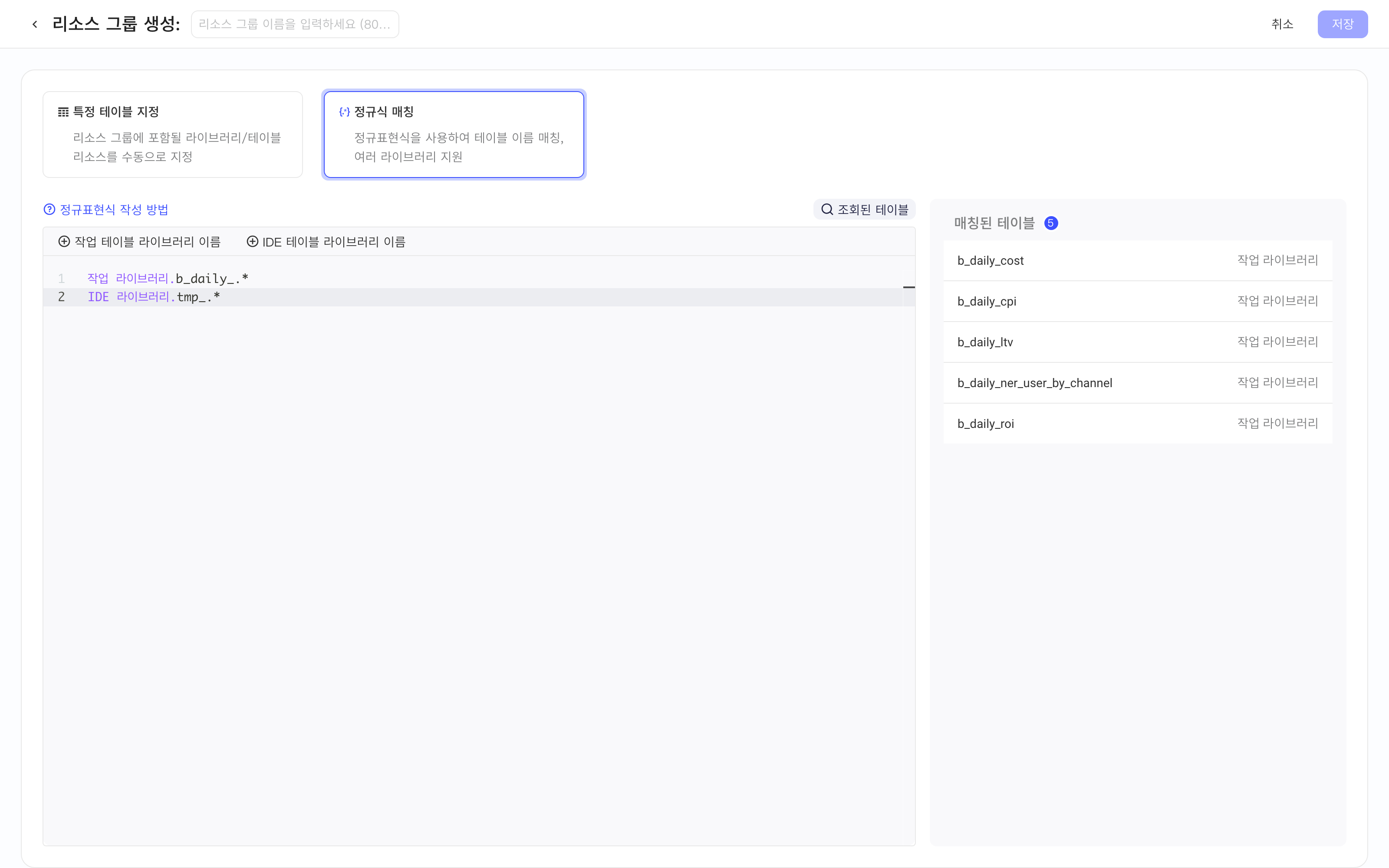Click the back arrow icon
Image resolution: width=1389 pixels, height=868 pixels.
point(35,24)
